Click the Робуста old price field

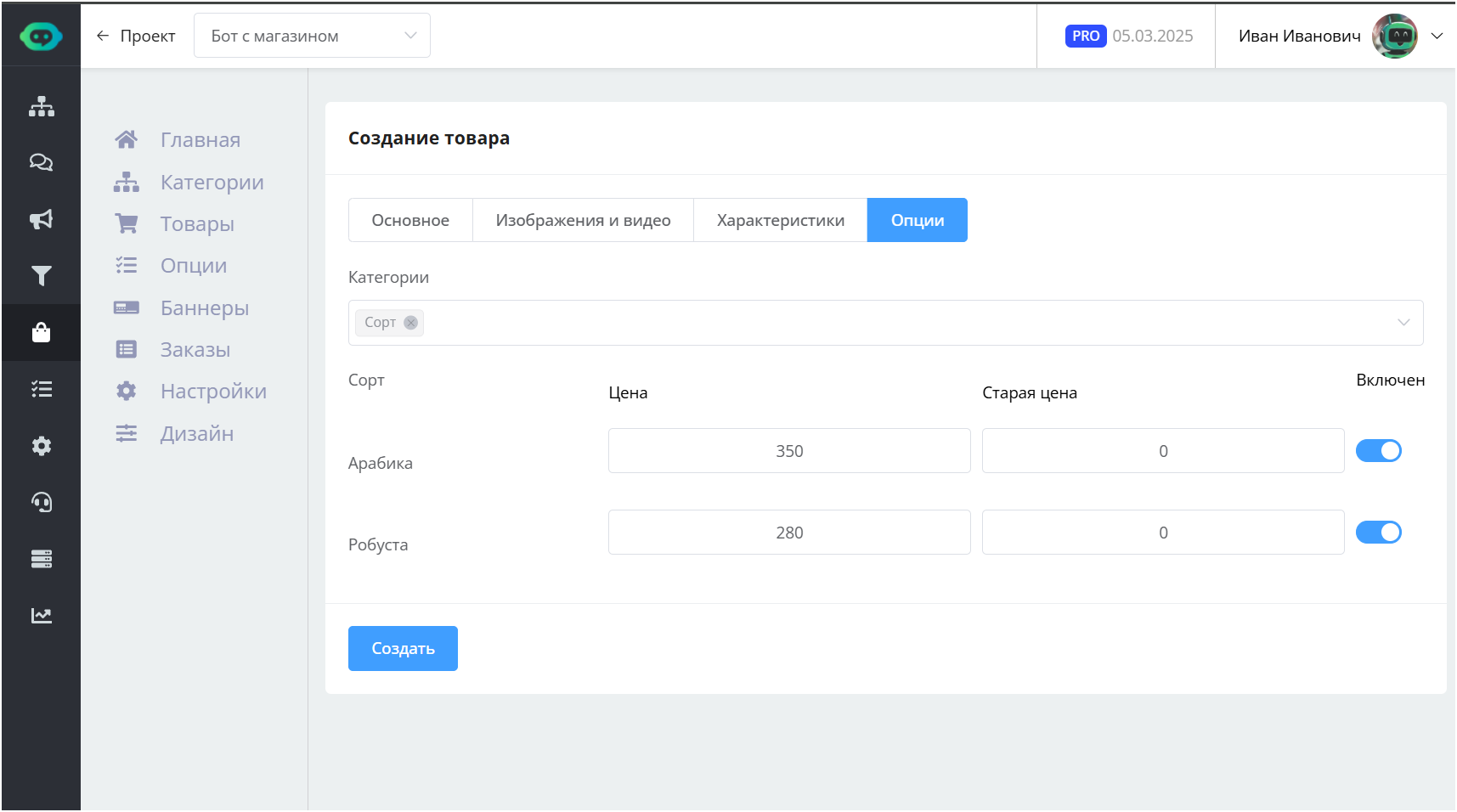pyautogui.click(x=1162, y=533)
